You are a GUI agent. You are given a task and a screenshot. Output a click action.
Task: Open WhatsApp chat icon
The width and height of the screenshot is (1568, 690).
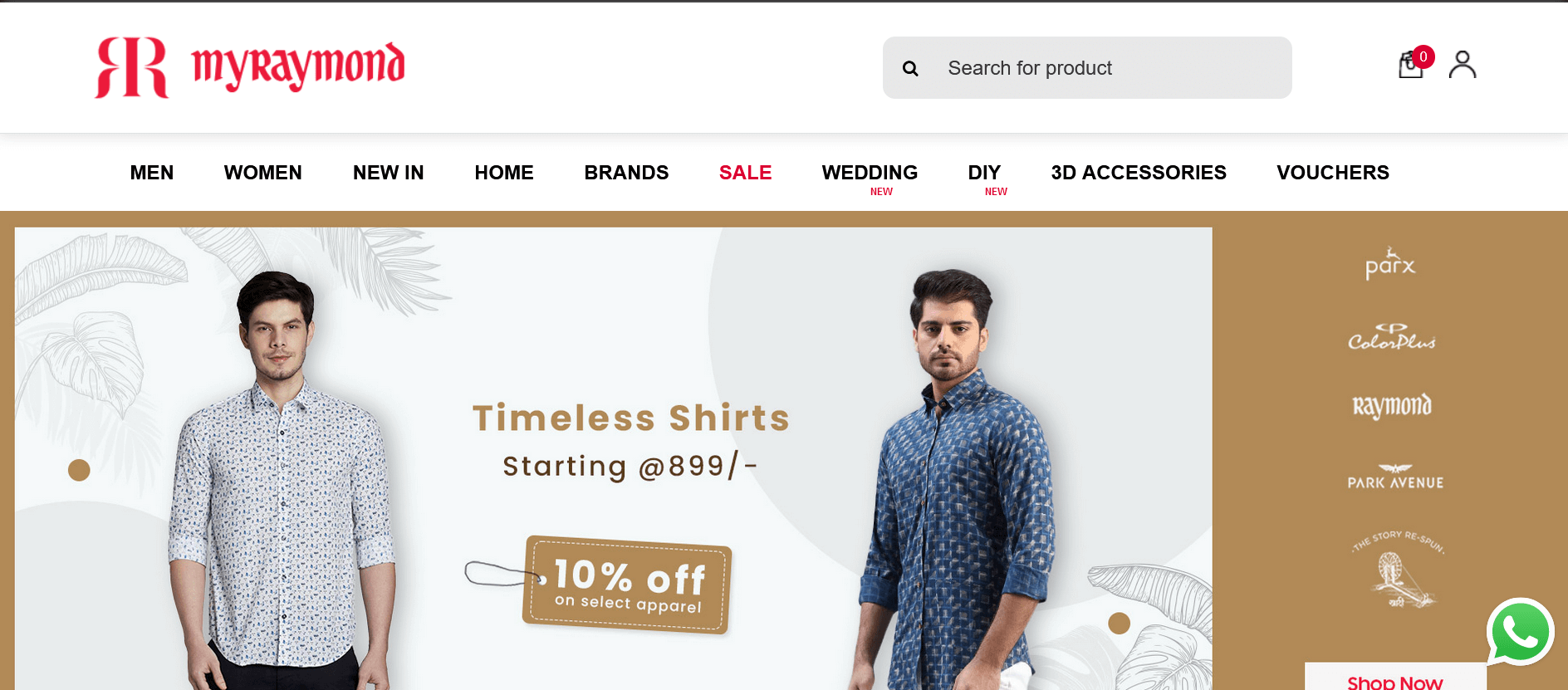(x=1520, y=632)
